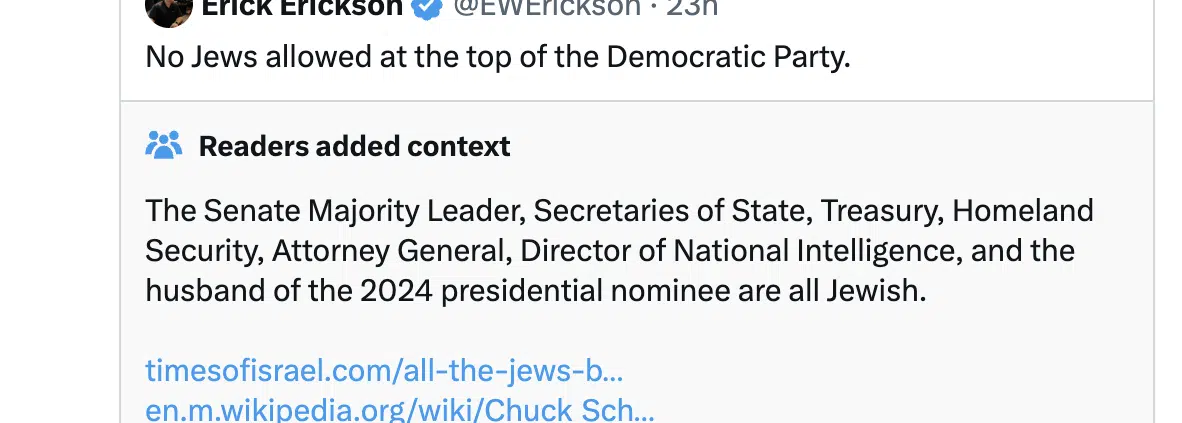Click the Community Notes people icon
Viewport: 1182px width, 423px height.
[x=164, y=146]
